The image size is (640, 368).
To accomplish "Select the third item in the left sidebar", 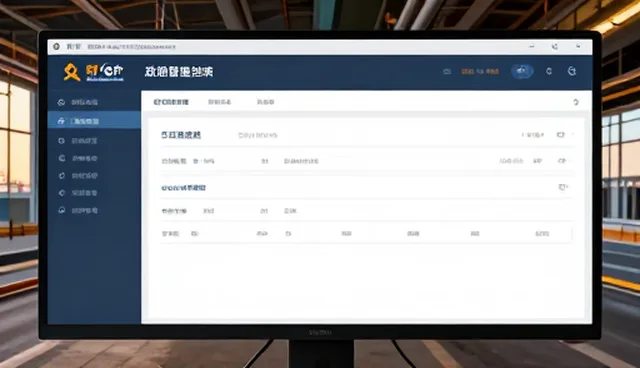I will click(x=94, y=141).
